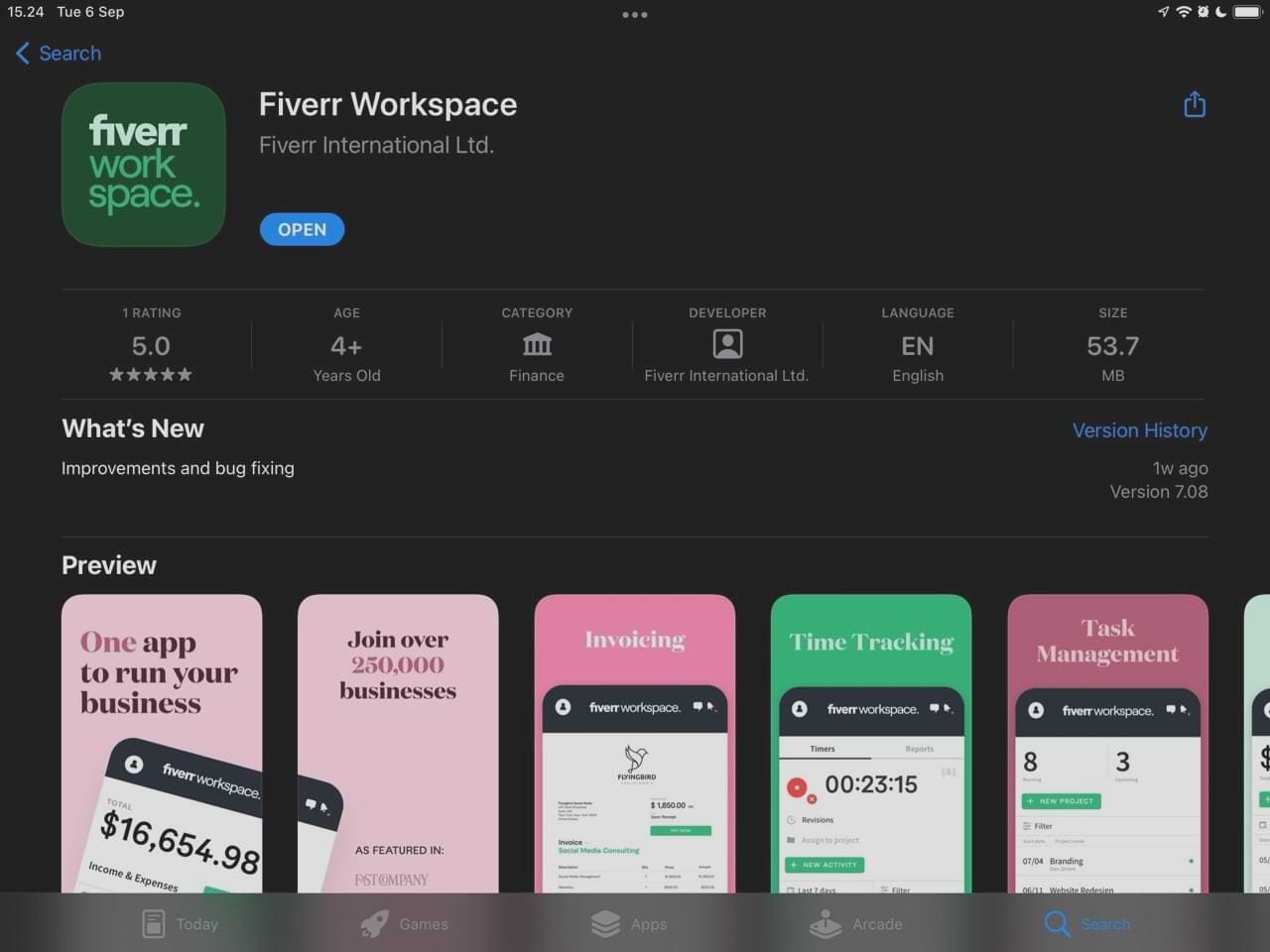
Task: Tap the battery icon in status bar
Action: [1247, 12]
